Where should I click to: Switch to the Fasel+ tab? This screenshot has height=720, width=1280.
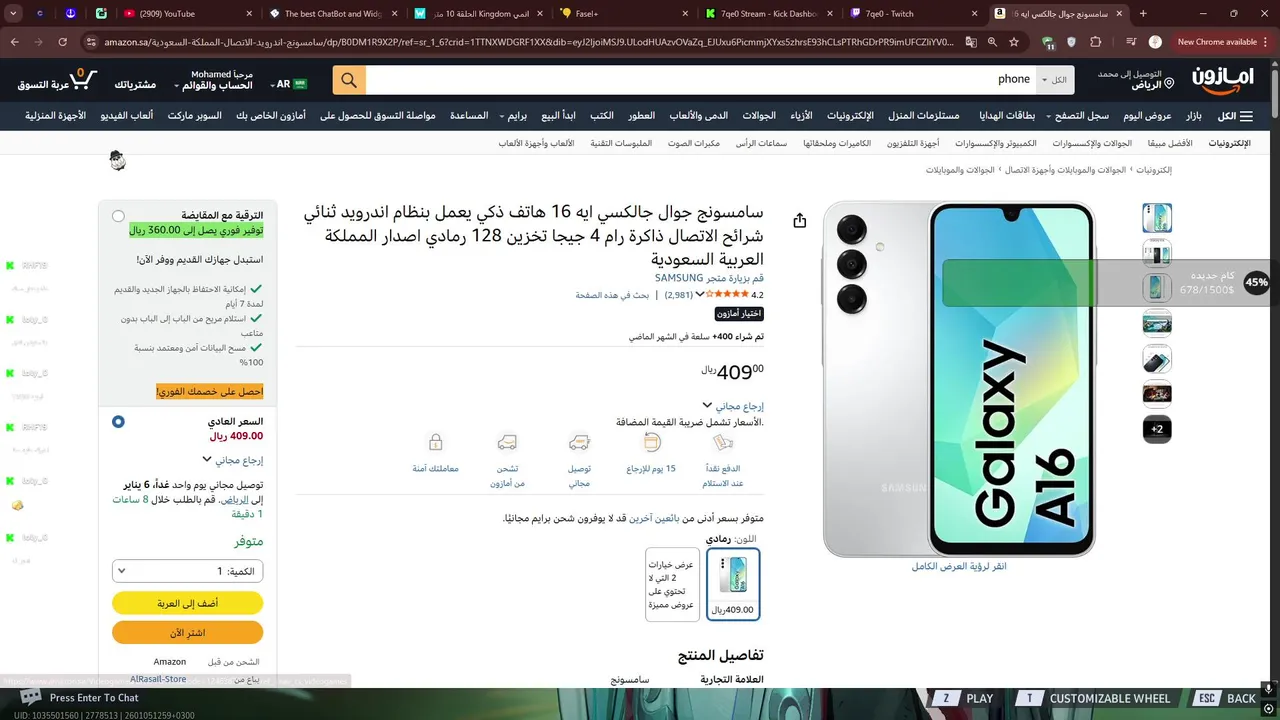coord(625,13)
